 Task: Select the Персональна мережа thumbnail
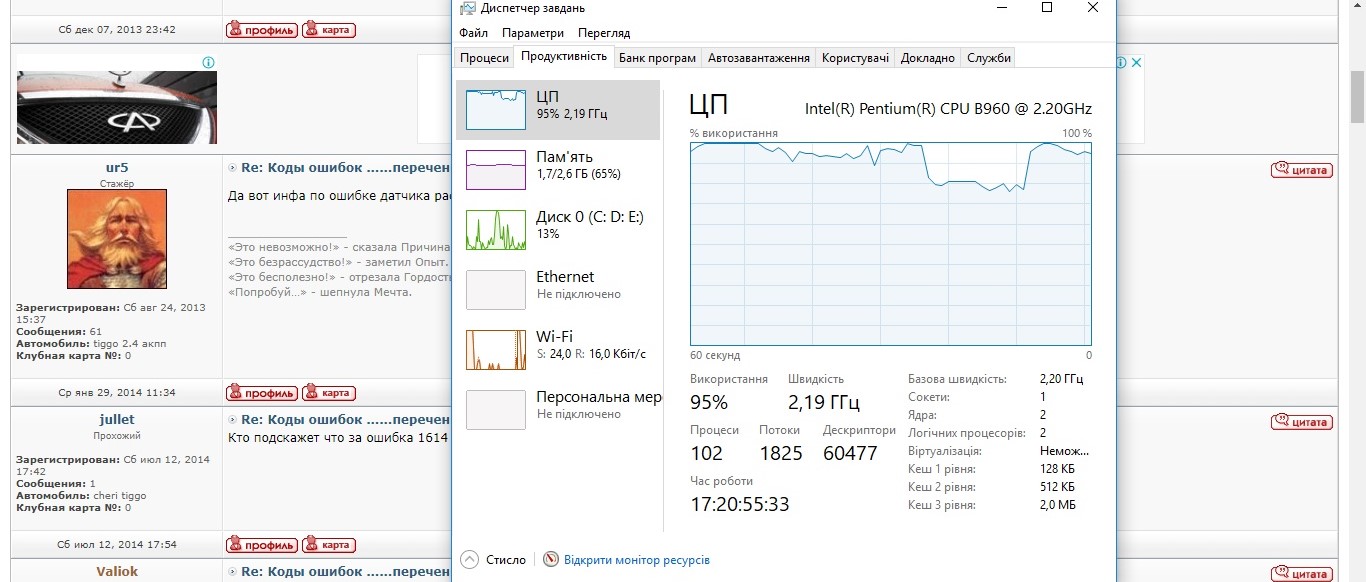coord(496,409)
